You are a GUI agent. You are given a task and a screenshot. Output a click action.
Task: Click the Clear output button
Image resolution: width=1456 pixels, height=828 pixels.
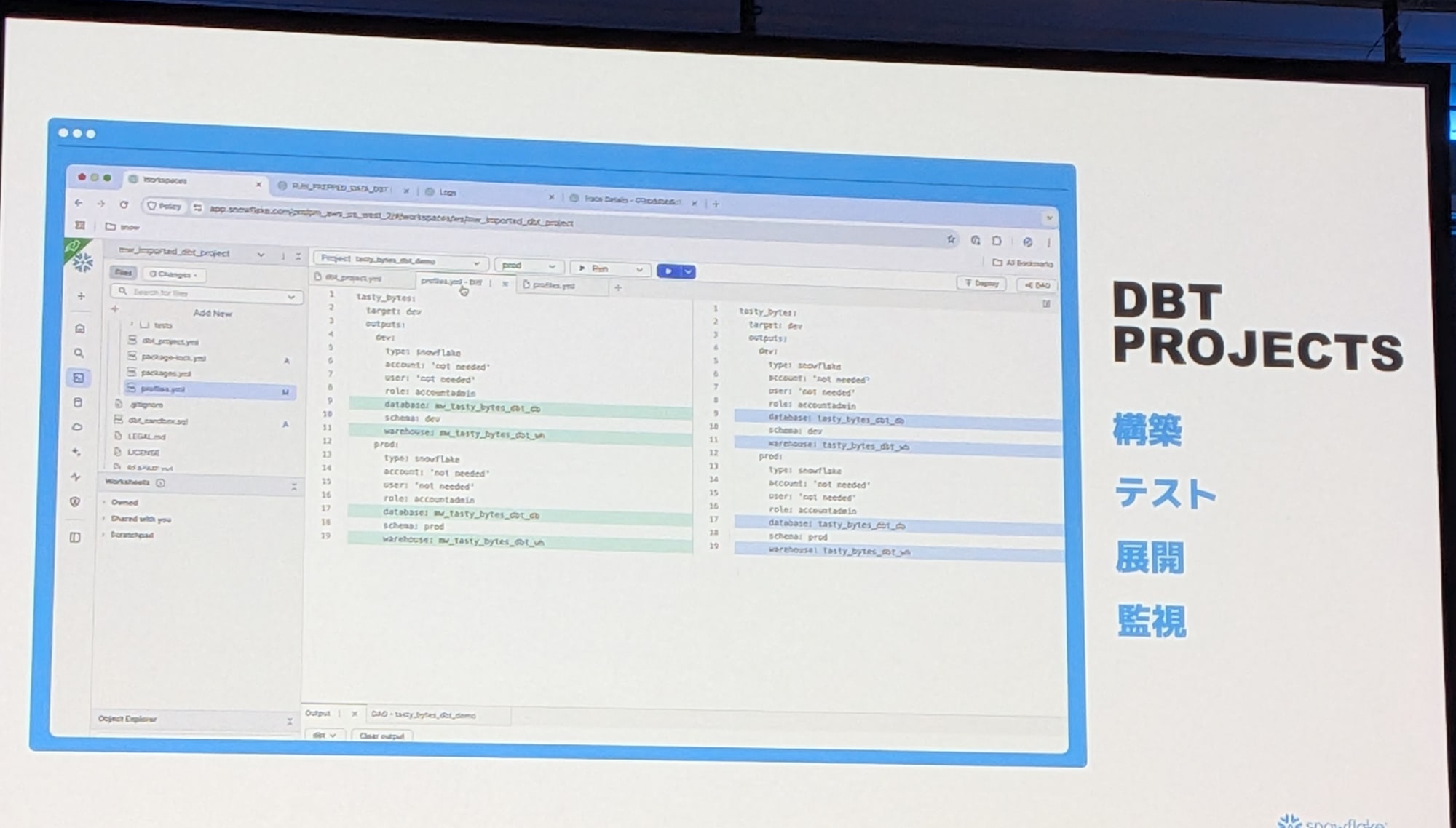click(x=381, y=736)
